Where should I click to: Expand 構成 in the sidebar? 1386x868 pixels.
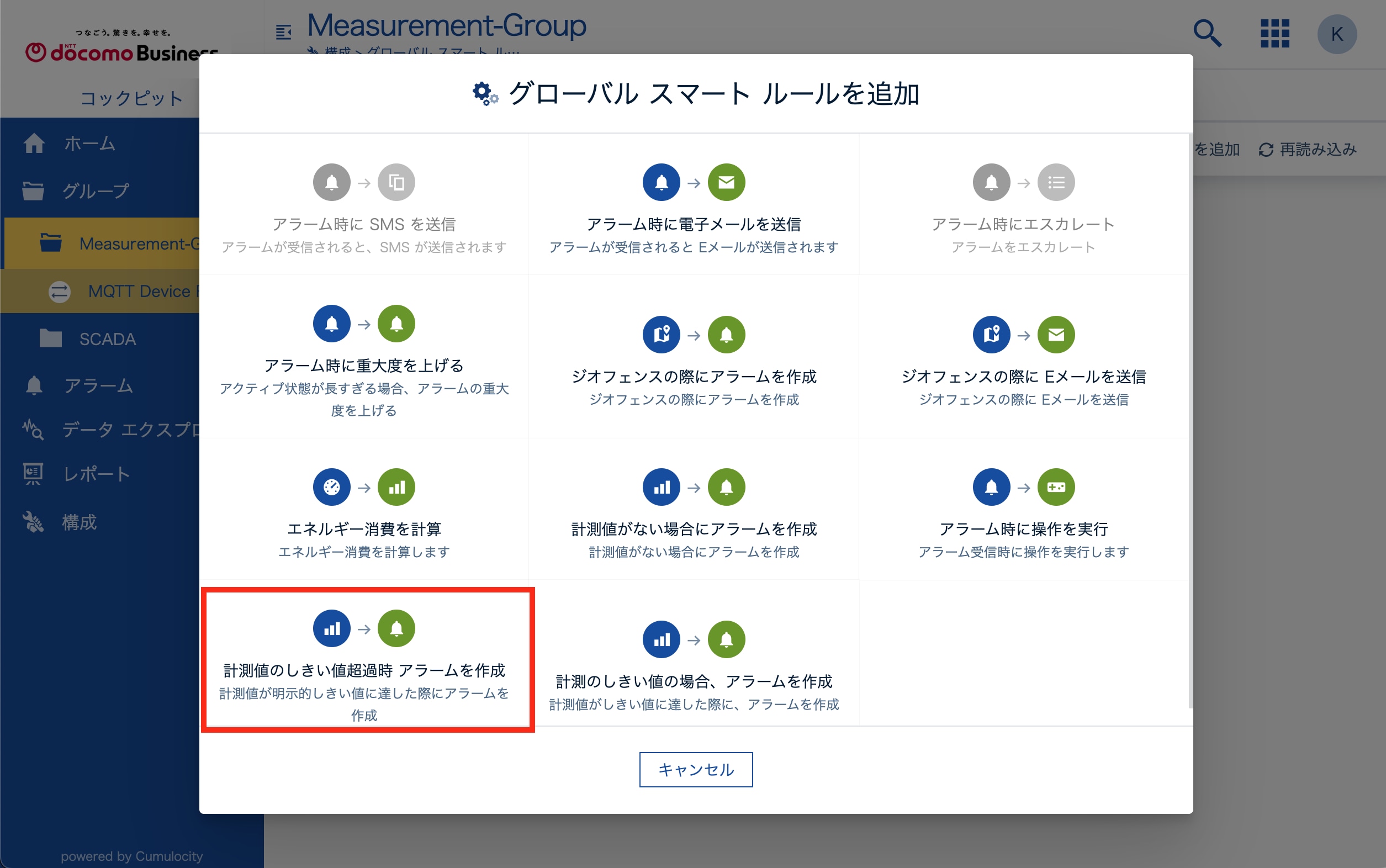[60, 522]
